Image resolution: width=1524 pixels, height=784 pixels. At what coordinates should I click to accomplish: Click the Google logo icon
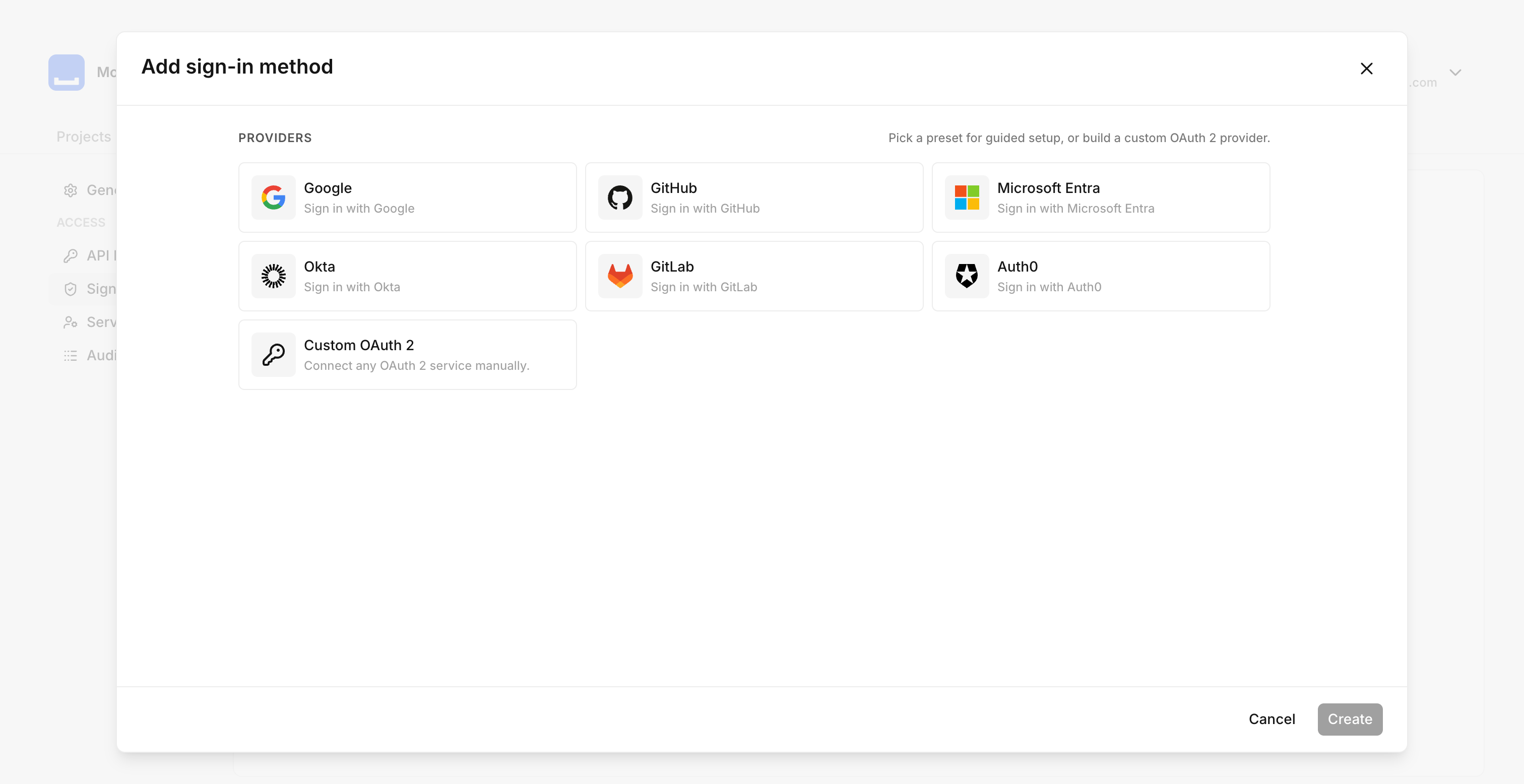(273, 198)
